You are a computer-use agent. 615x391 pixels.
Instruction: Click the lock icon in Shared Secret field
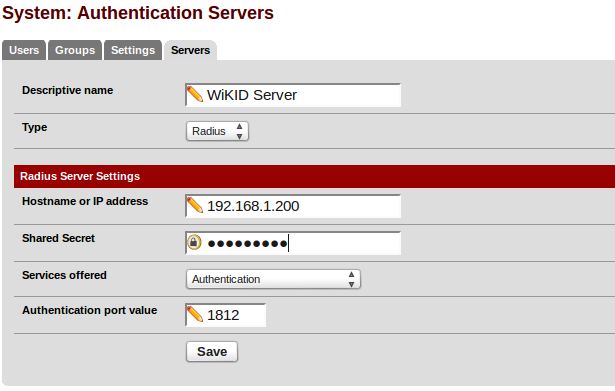click(194, 242)
